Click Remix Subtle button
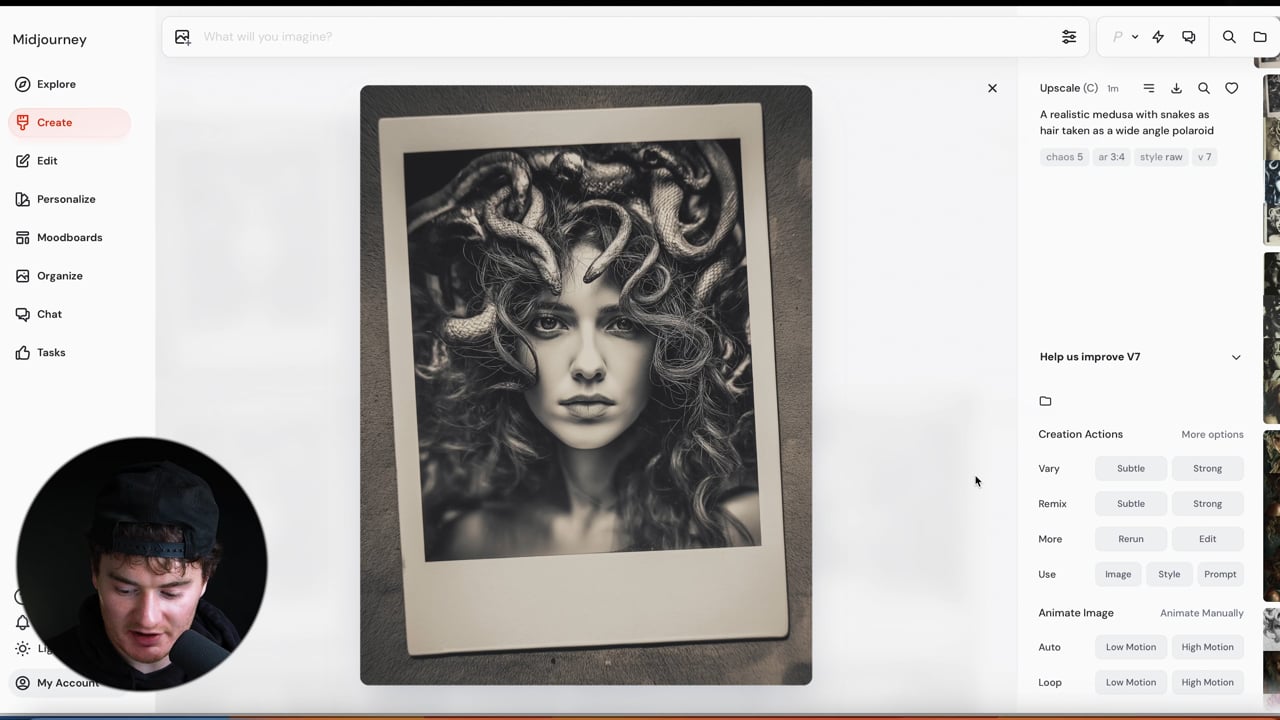Viewport: 1280px width, 720px height. click(x=1131, y=504)
